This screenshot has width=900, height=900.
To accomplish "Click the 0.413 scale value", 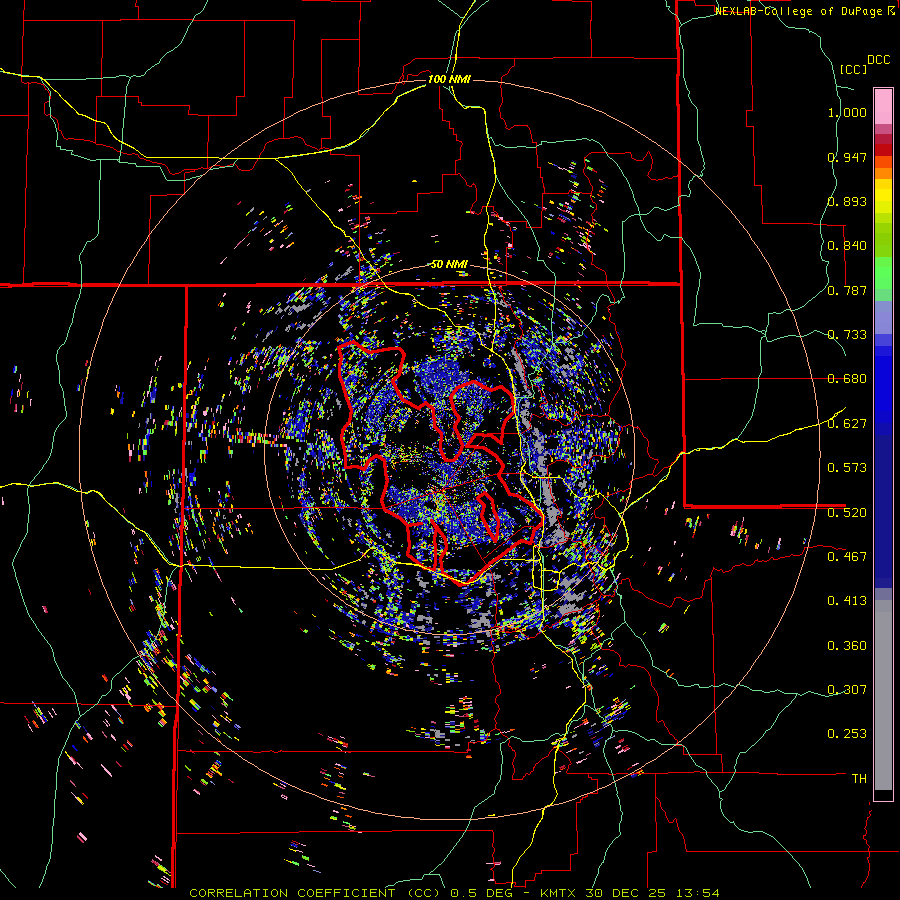I will click(847, 601).
